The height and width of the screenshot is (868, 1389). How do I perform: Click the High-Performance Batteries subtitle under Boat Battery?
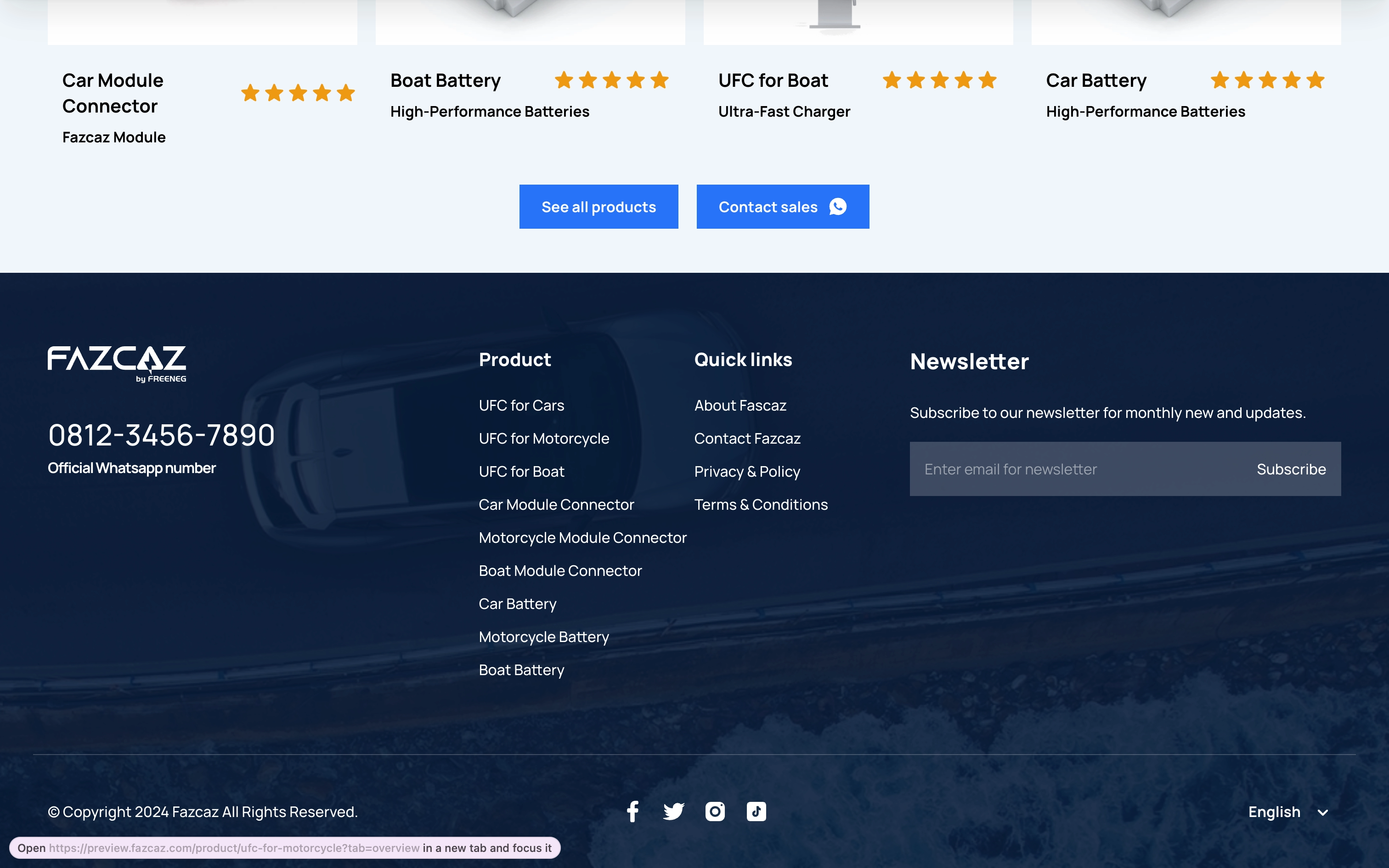(x=490, y=111)
